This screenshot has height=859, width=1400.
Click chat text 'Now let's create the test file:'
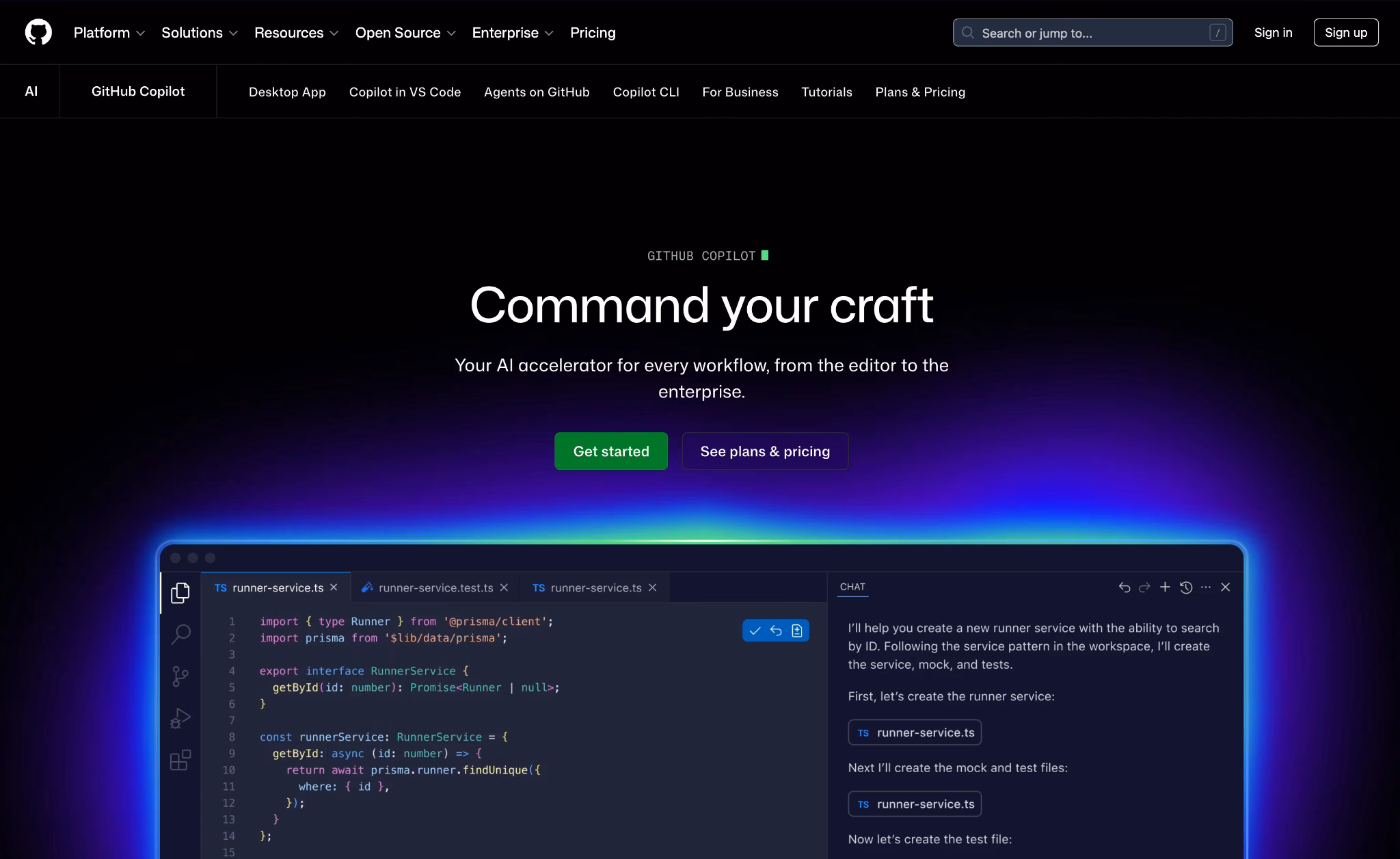point(930,839)
